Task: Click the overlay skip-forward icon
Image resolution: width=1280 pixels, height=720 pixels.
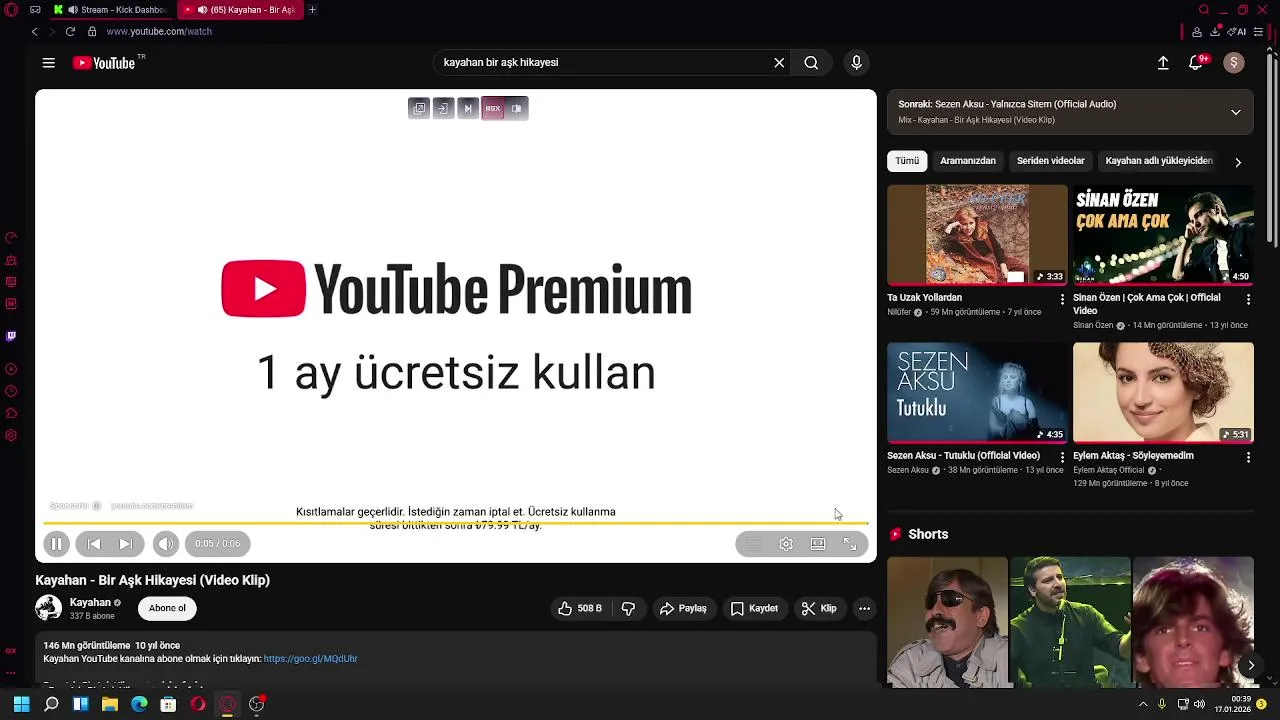Action: point(468,108)
